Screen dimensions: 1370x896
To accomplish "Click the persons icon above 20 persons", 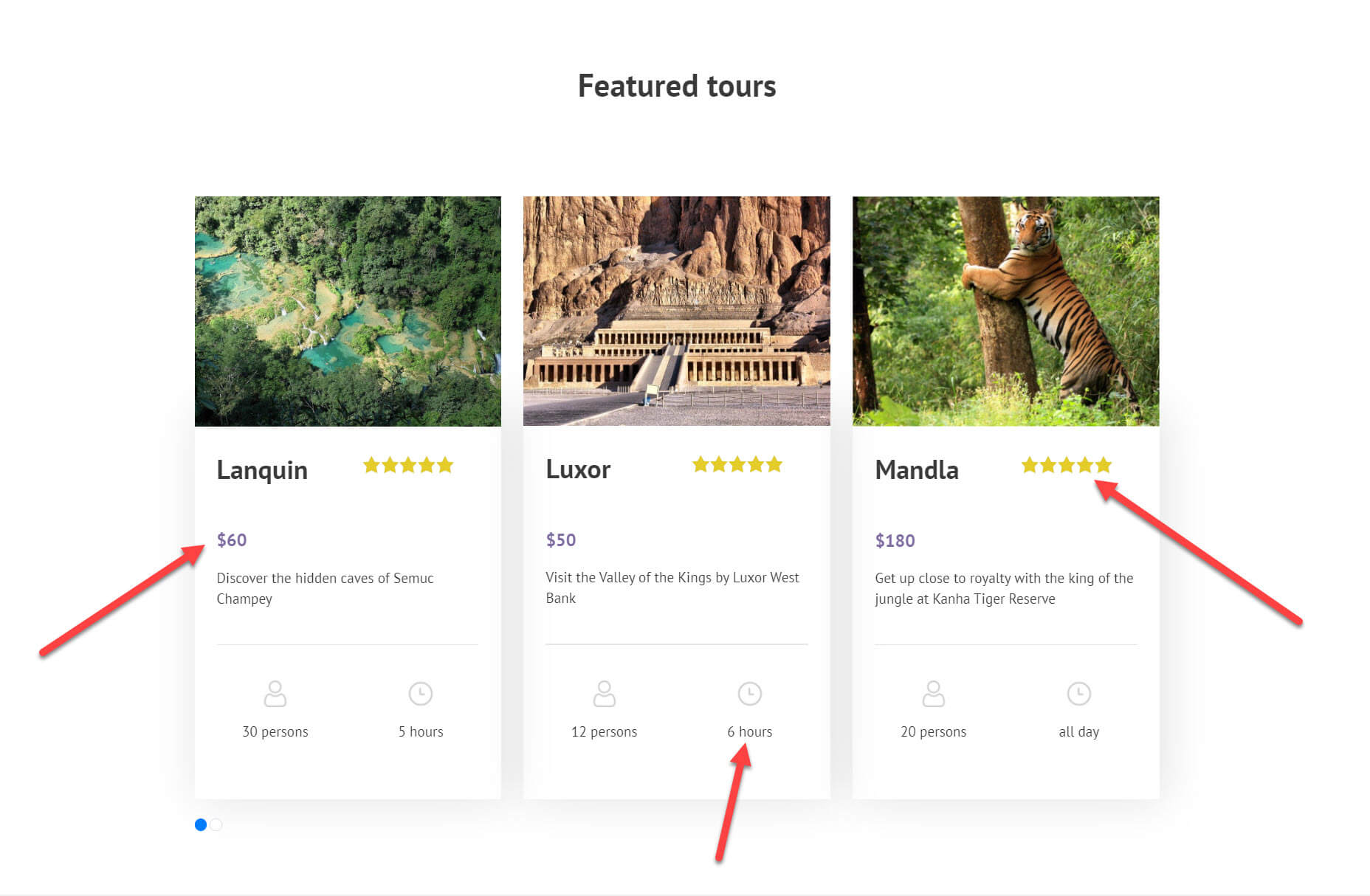I will pos(934,694).
